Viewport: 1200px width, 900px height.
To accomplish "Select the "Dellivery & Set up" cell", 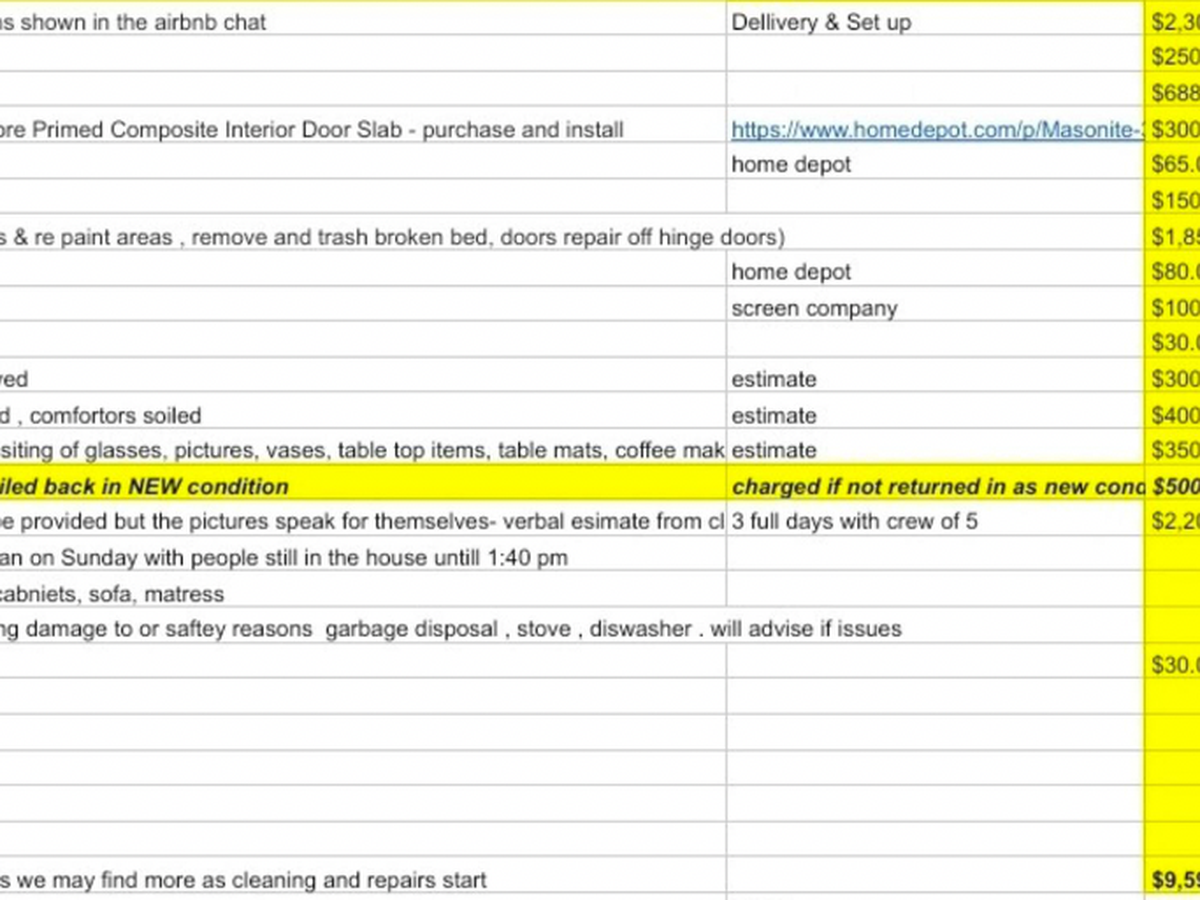I will pos(936,21).
